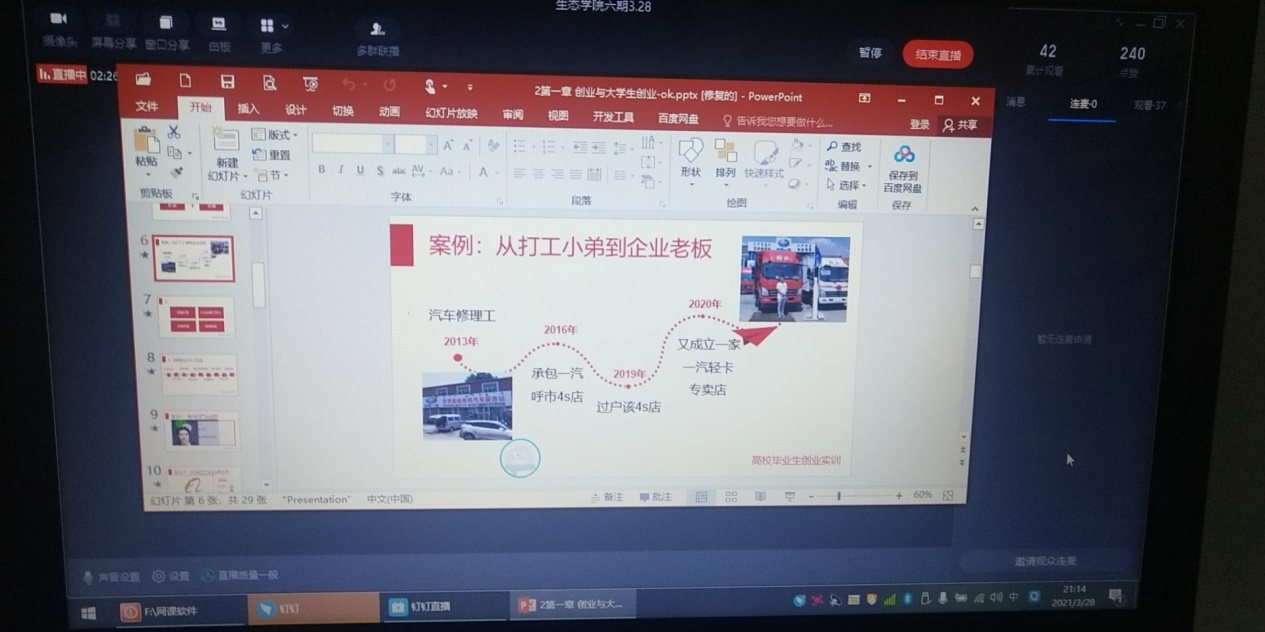This screenshot has width=1265, height=632.
Task: Click the Cut scissors icon
Action: click(174, 132)
